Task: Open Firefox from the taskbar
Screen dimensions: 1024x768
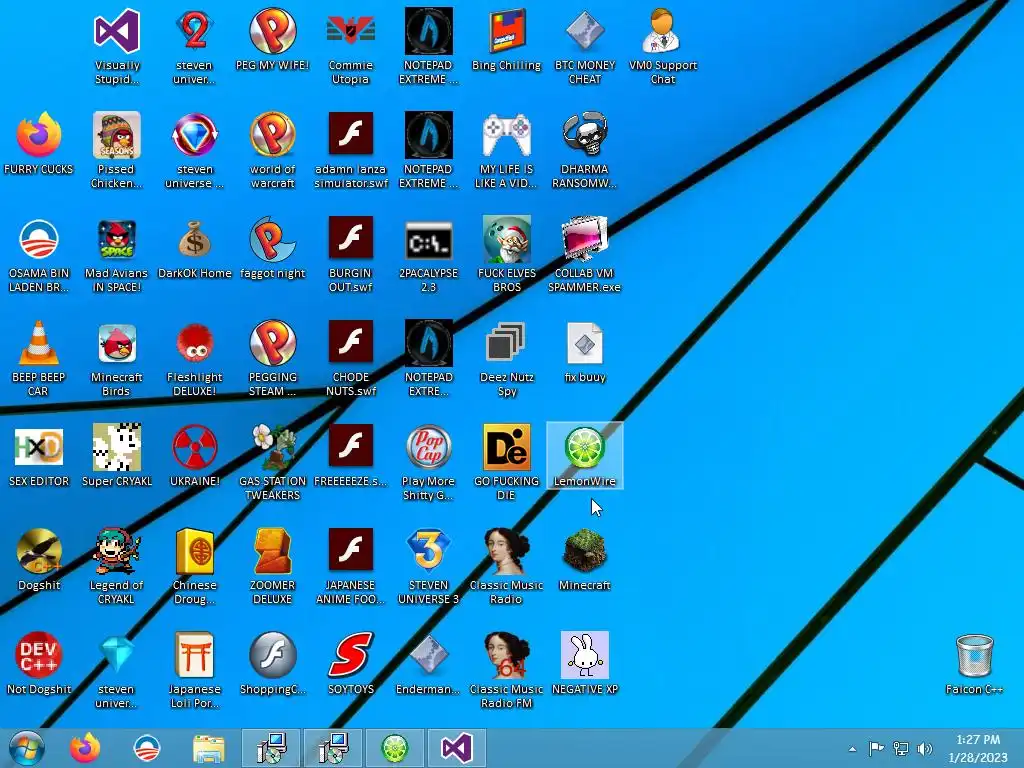Action: click(x=86, y=748)
